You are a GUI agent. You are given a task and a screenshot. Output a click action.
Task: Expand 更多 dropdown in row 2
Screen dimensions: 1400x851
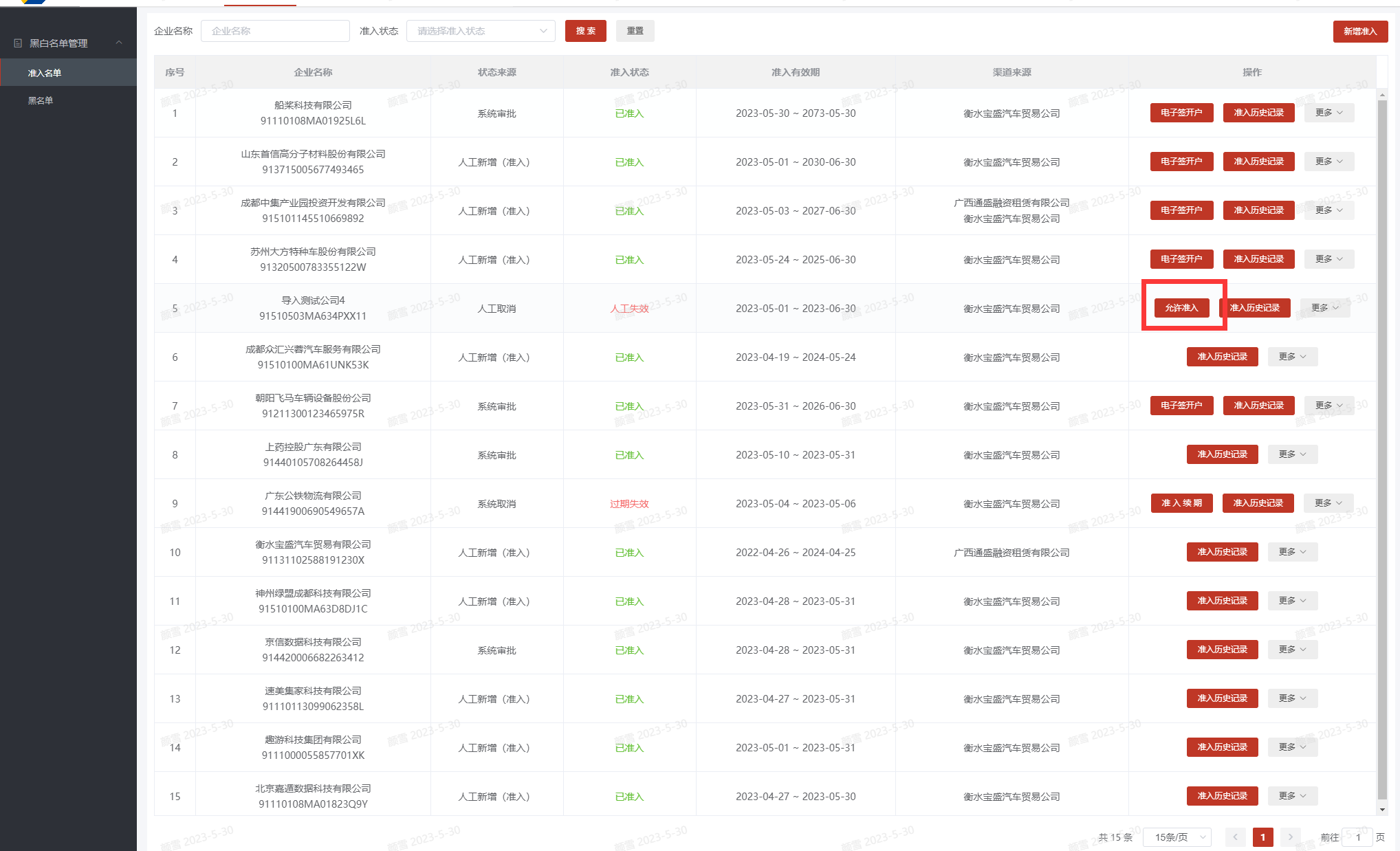pos(1328,162)
